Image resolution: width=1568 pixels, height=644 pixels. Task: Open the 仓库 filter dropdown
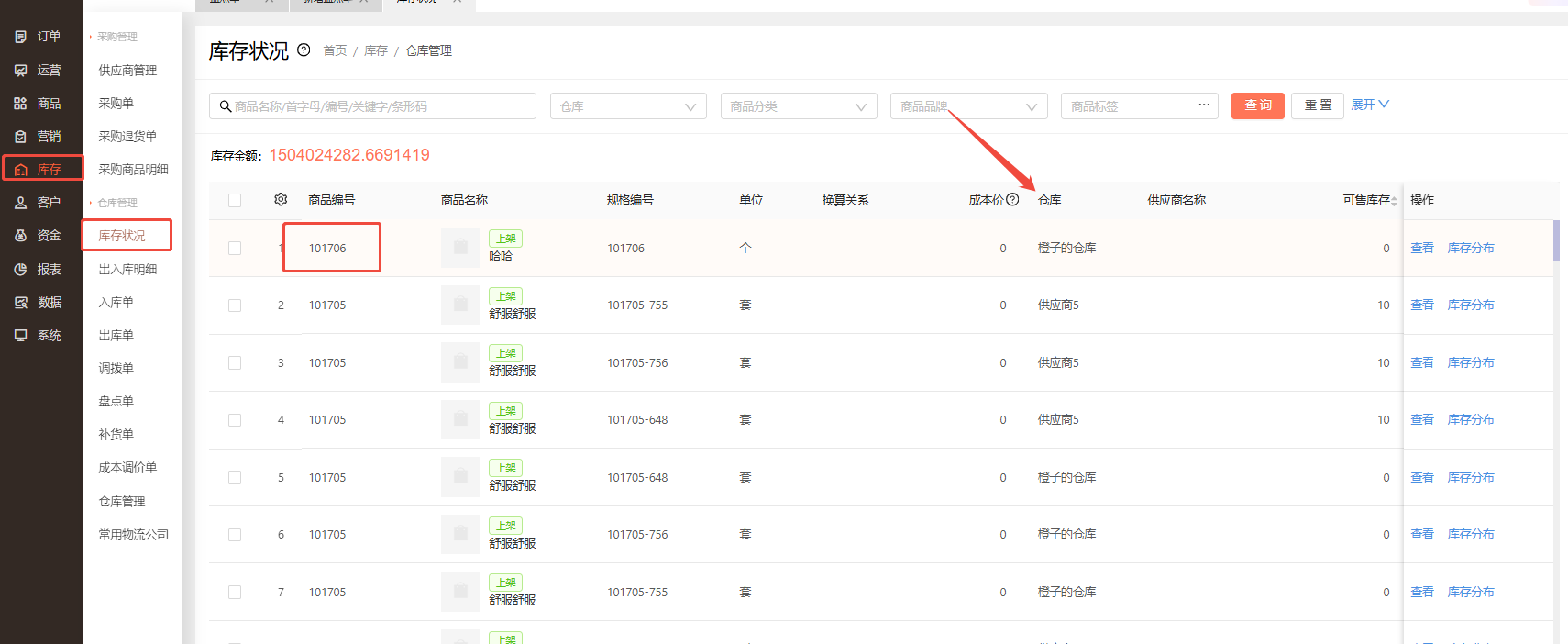628,106
